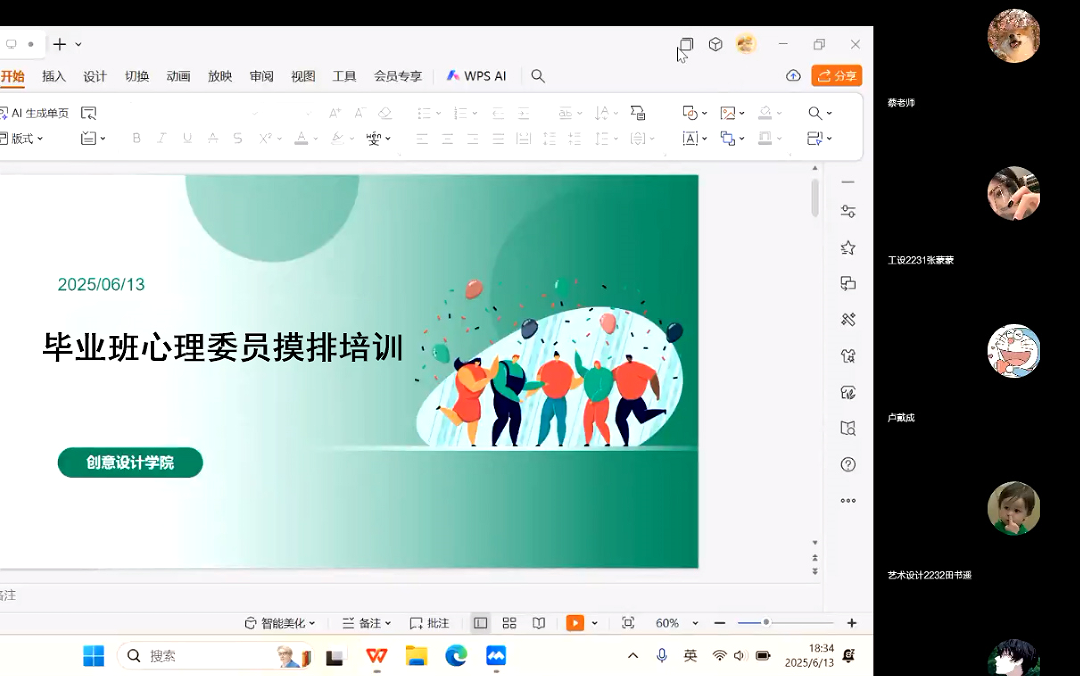The image size is (1080, 676).
Task: Expand the 版式 layout dropdown
Action: (x=24, y=139)
